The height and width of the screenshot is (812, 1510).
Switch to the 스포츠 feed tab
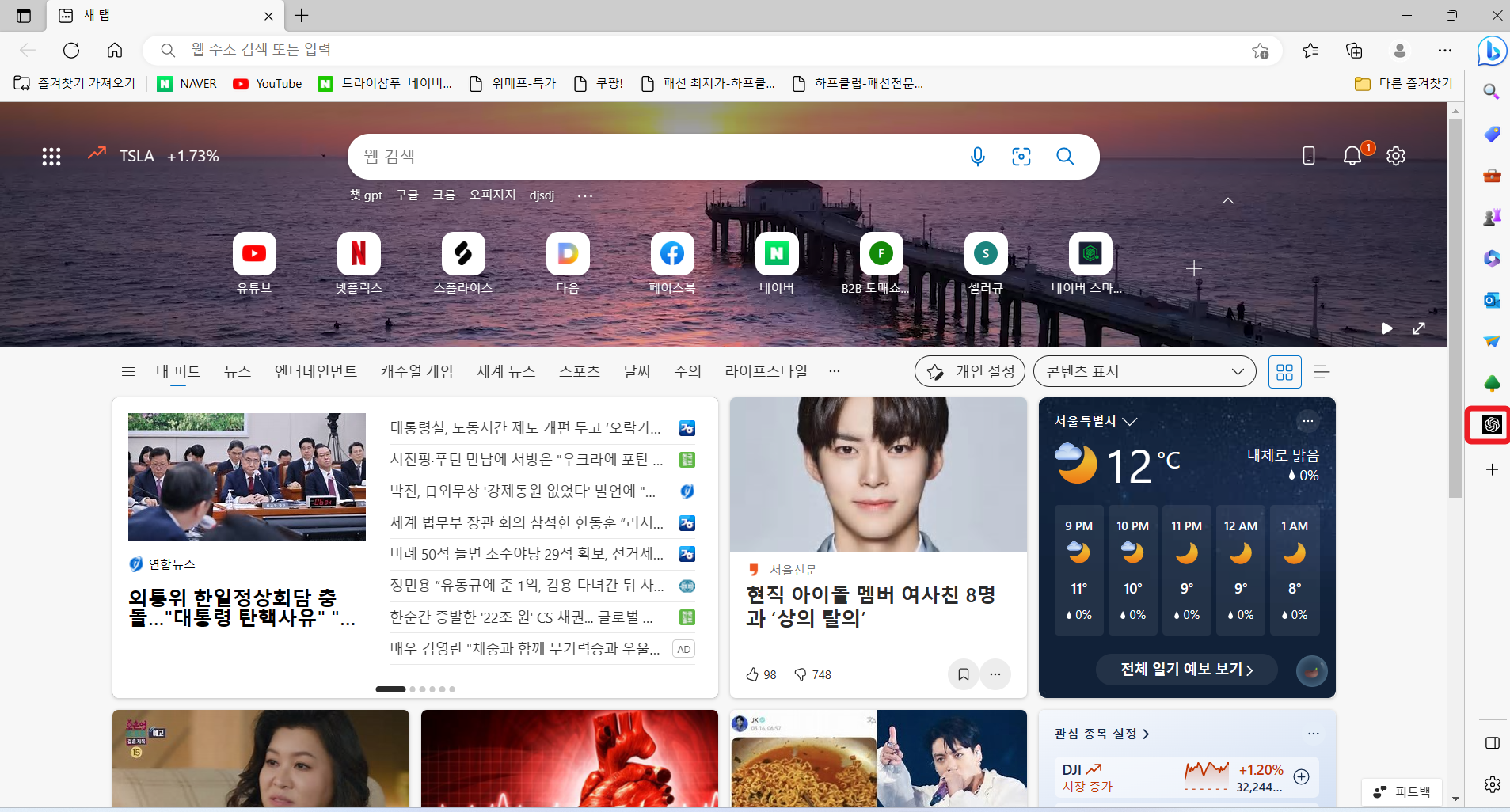click(579, 370)
